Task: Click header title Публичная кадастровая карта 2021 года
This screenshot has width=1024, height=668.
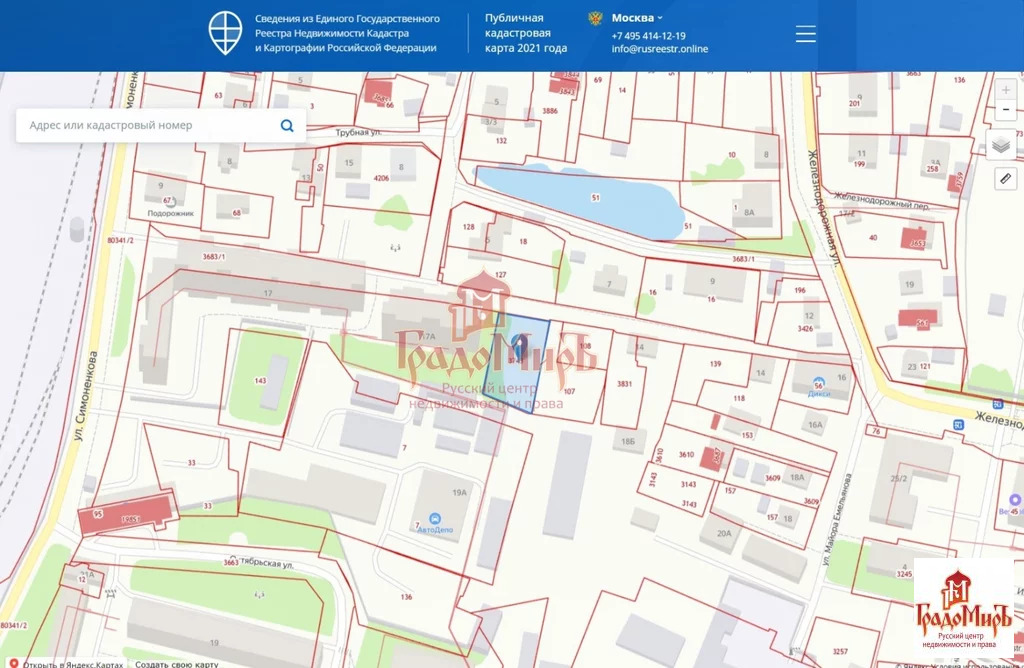Action: click(x=525, y=33)
